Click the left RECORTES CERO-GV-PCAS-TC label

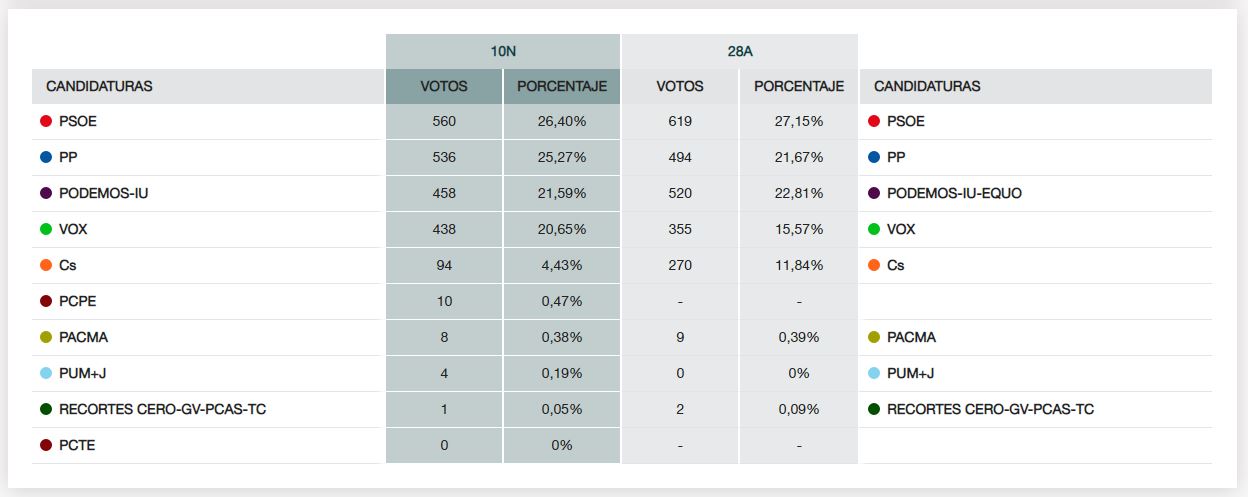coord(163,409)
